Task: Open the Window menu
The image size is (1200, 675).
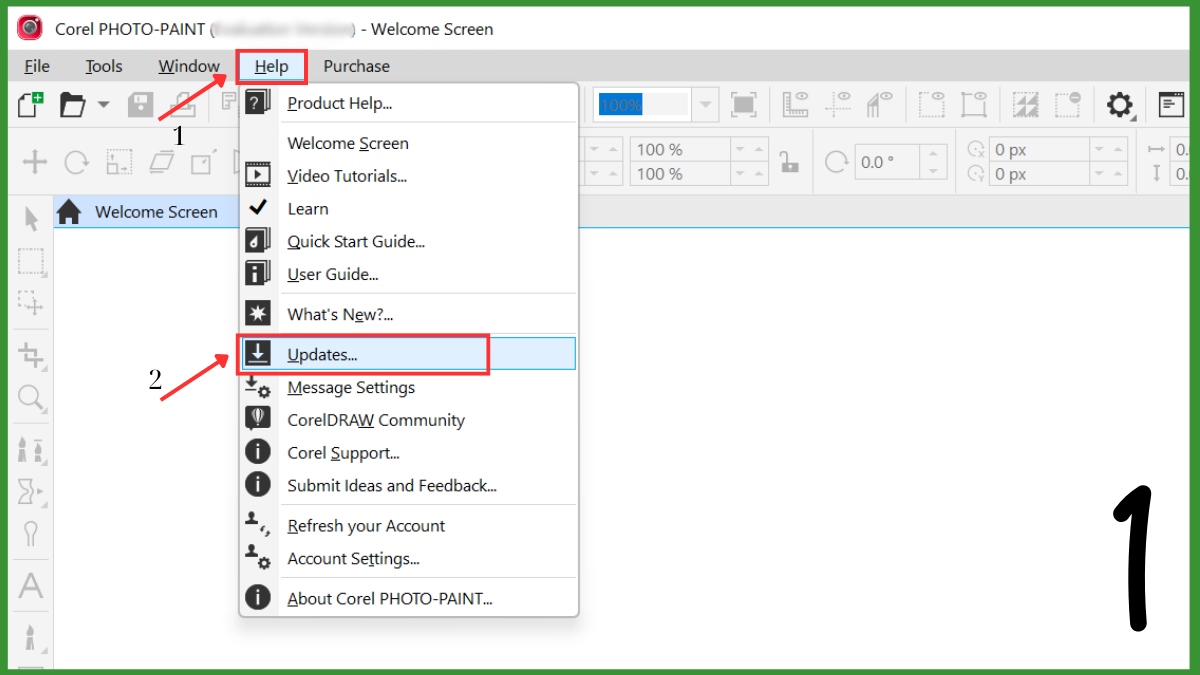Action: click(x=189, y=66)
